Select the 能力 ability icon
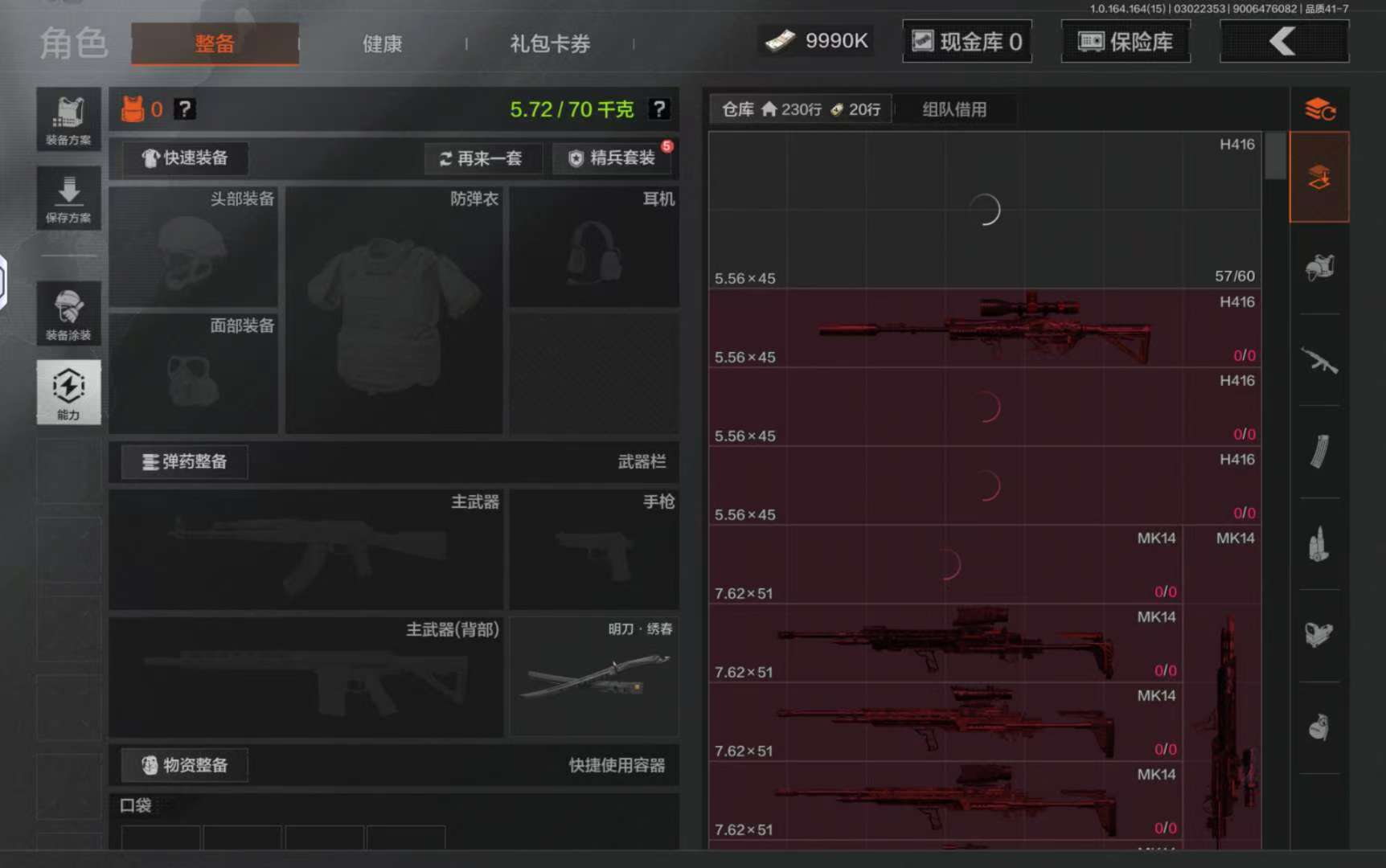 68,391
